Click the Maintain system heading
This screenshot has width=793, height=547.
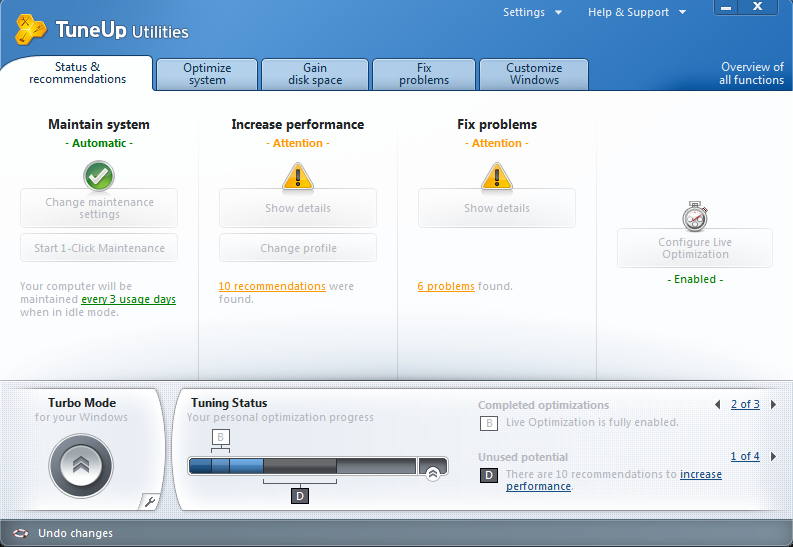(x=99, y=124)
